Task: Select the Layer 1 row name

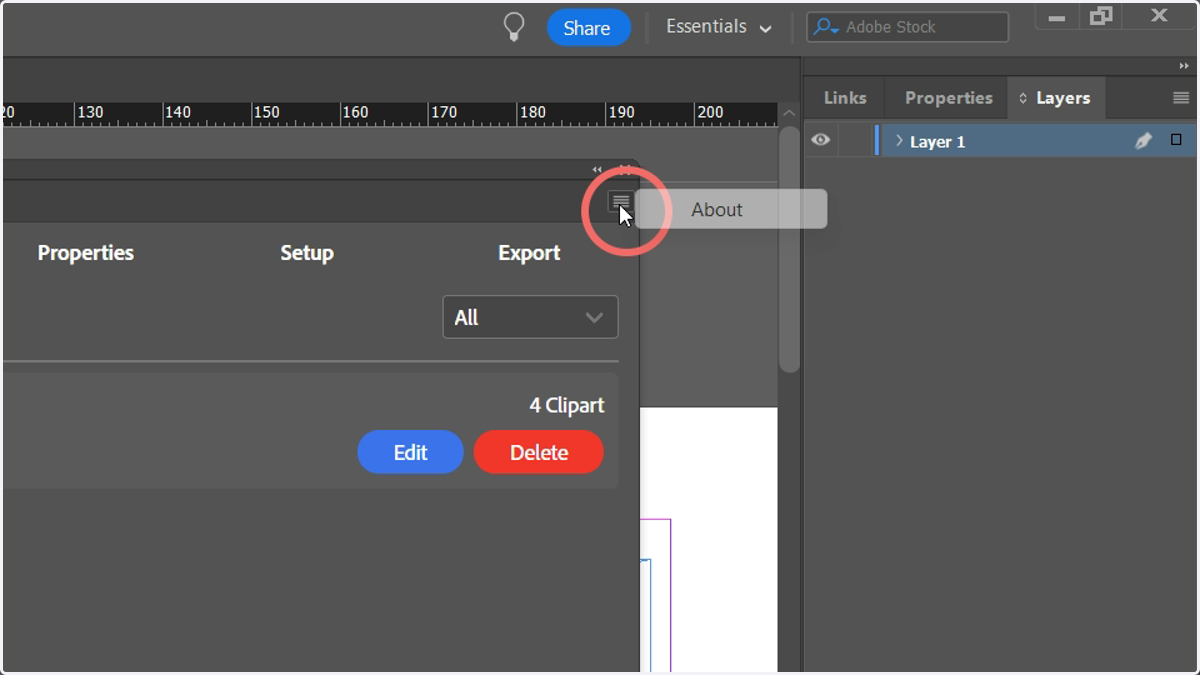Action: click(937, 142)
